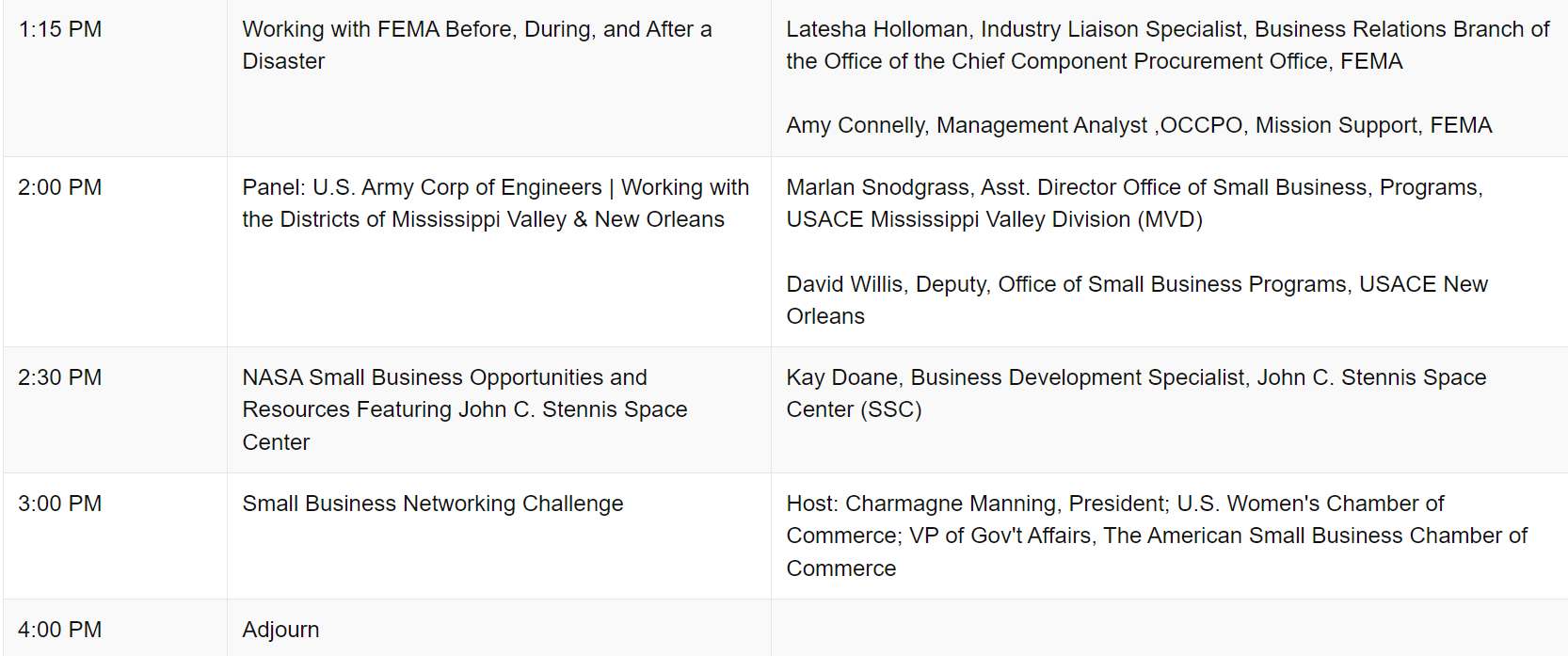Click the Marlan Snodgrass speaker entry

pos(1134,203)
